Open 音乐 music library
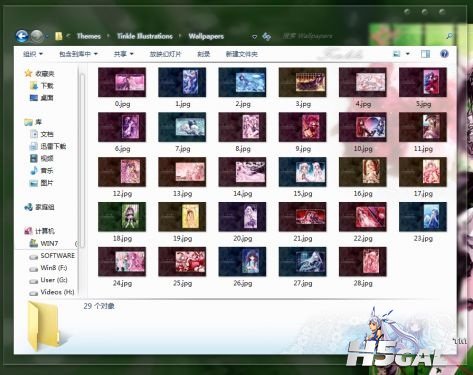473x375 pixels. (42, 171)
